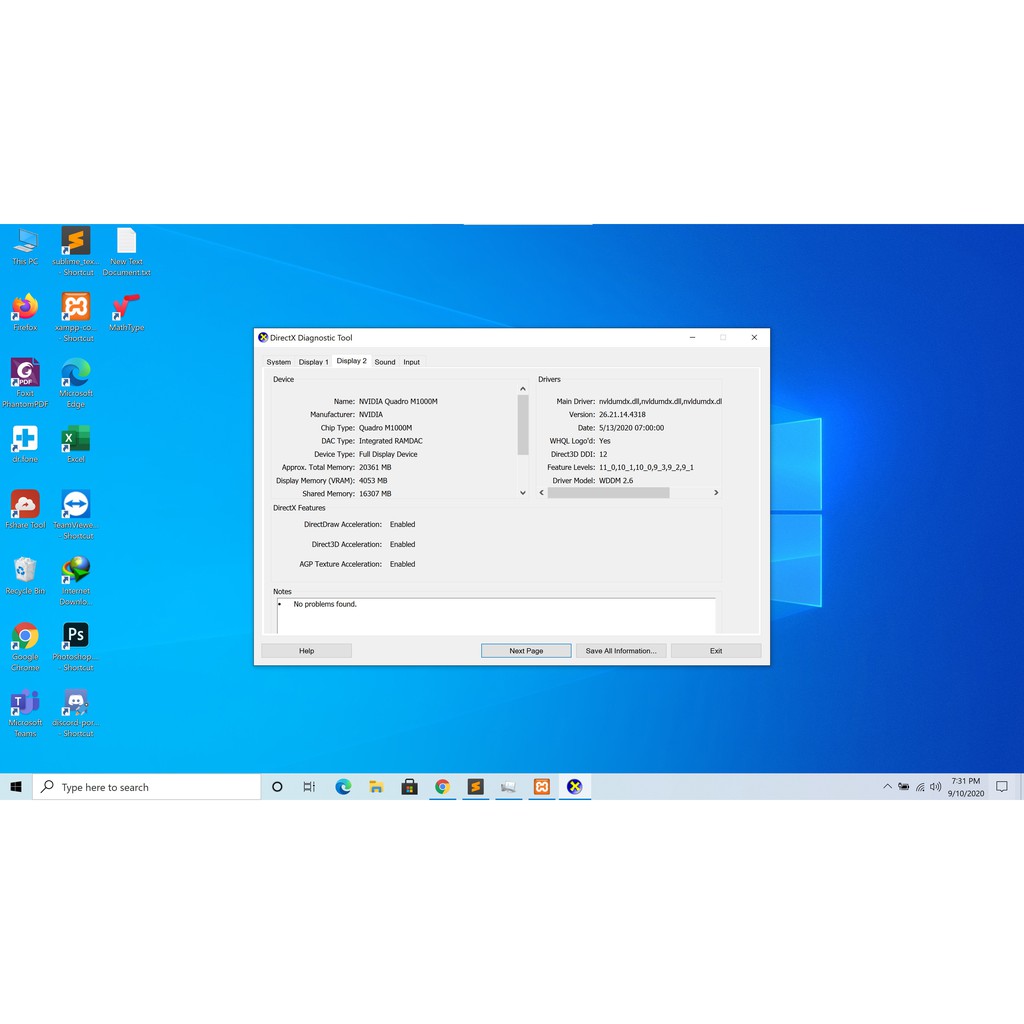Open the Internet Download shortcut
This screenshot has height=1024, width=1024.
point(76,570)
